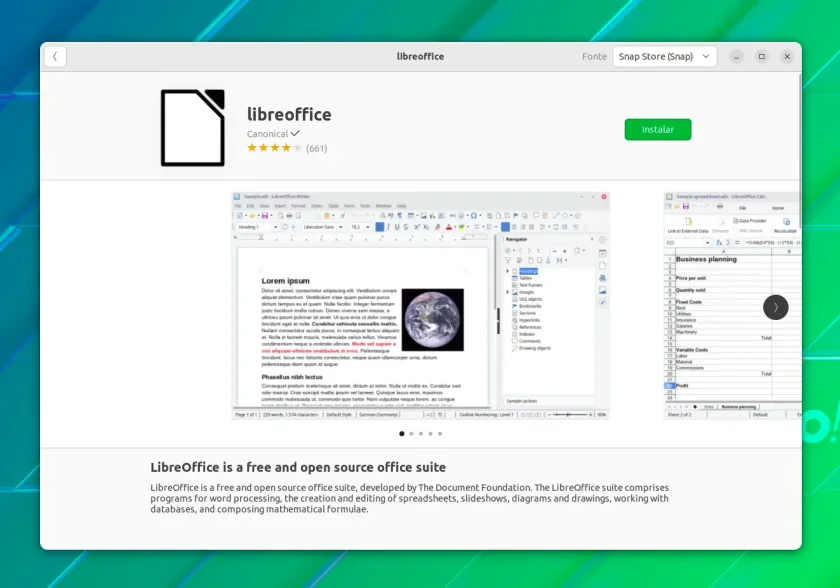The image size is (840, 588).
Task: Close the software store window
Action: (787, 56)
